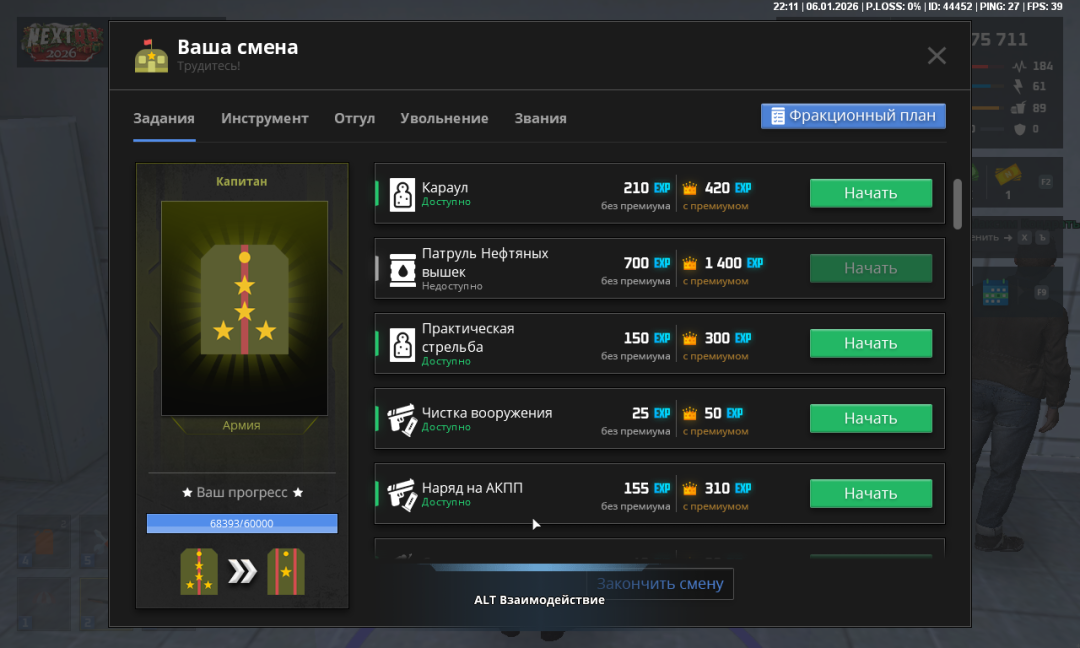Click the next rank shoulder strap icon
The image size is (1080, 648).
point(286,572)
